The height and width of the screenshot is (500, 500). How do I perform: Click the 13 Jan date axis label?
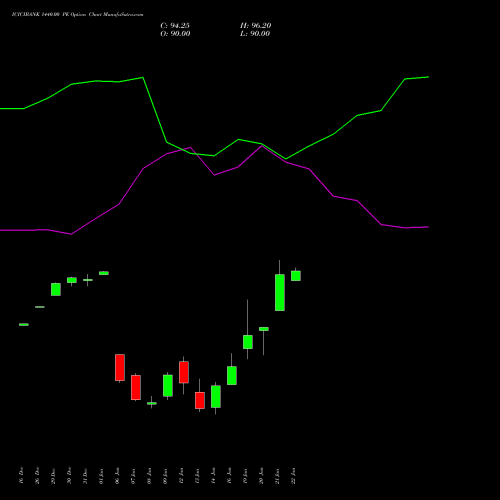197,476
